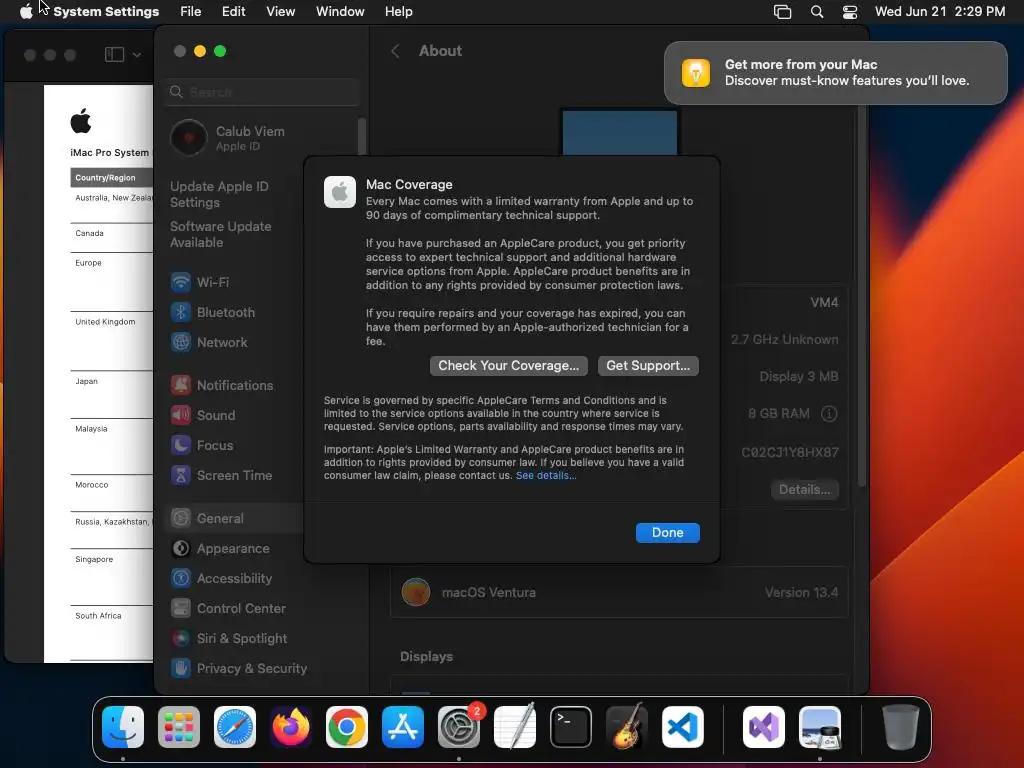This screenshot has height=768, width=1024.
Task: Open Control Center in menu bar
Action: pos(850,12)
